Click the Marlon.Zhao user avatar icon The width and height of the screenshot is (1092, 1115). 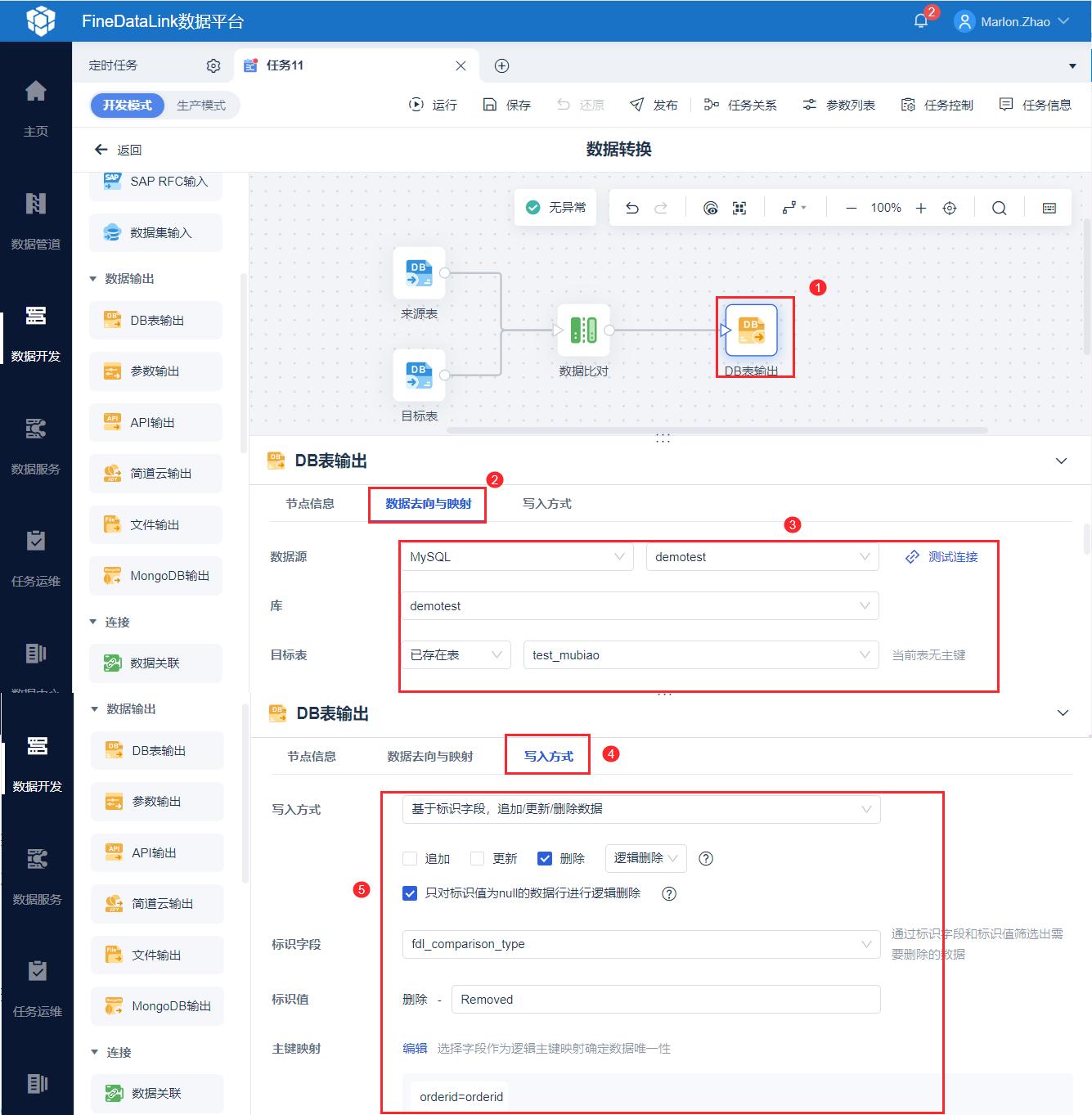click(965, 21)
